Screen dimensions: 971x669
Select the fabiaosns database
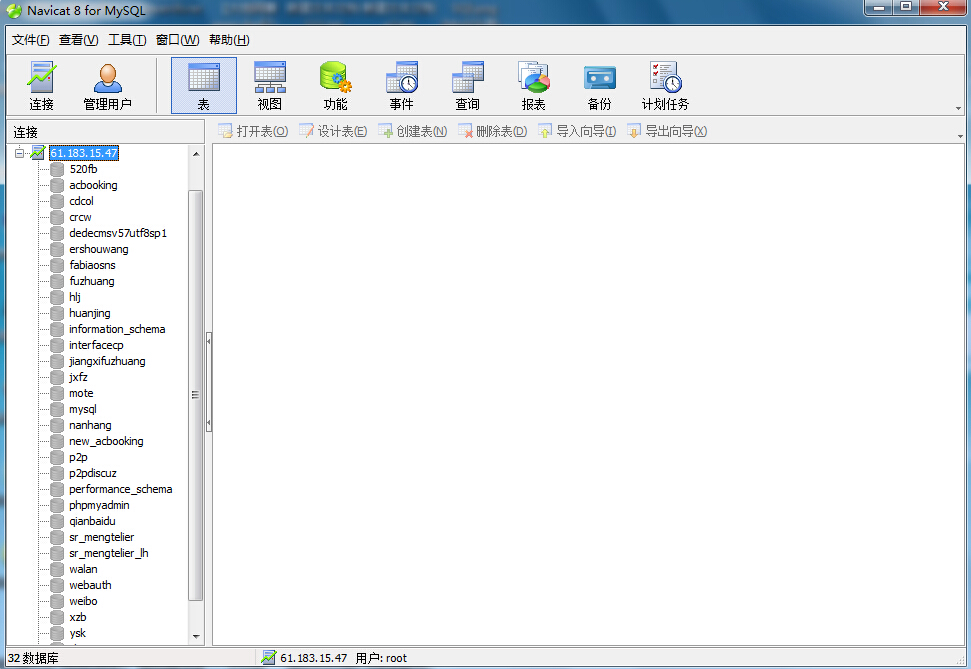coord(92,265)
